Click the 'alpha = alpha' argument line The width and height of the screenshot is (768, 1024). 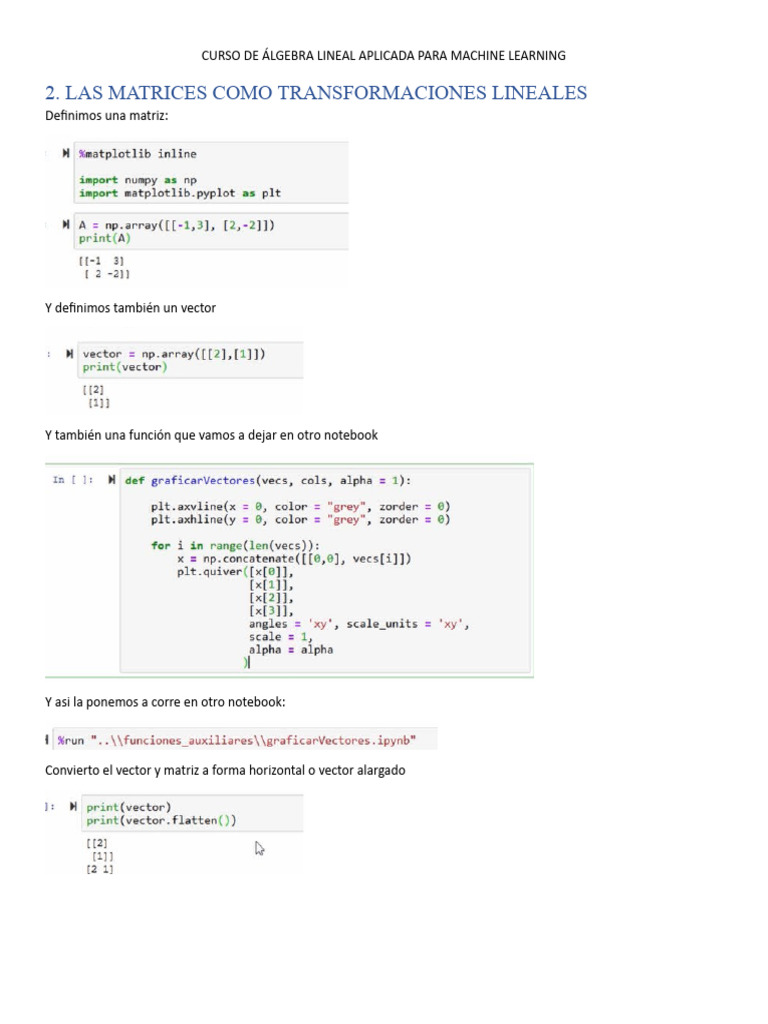[291, 650]
